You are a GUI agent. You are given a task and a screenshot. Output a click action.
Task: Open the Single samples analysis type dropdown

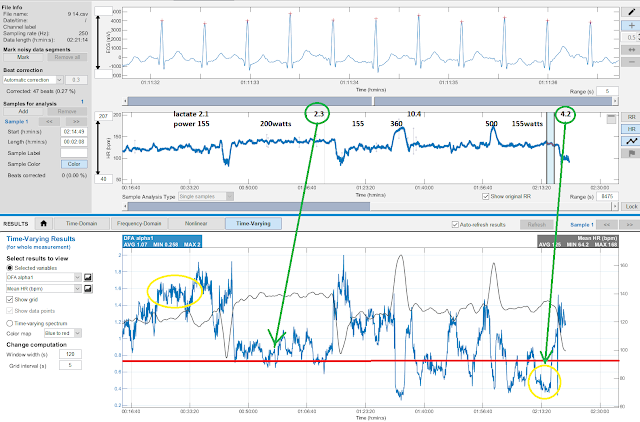[x=206, y=196]
